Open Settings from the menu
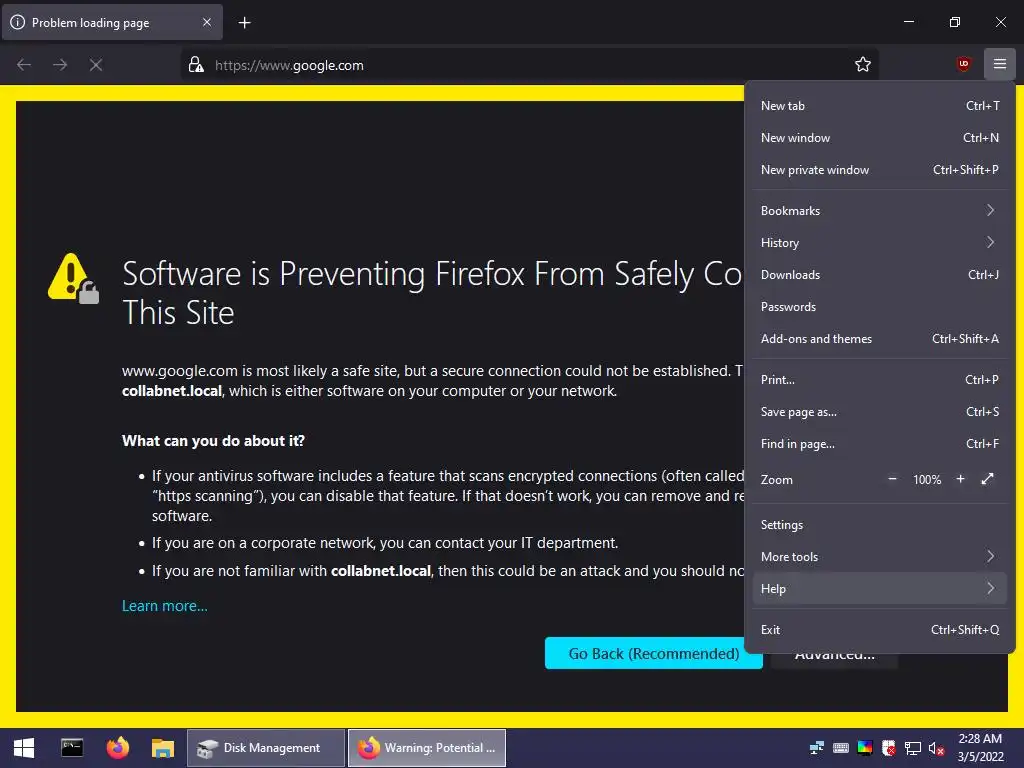The width and height of the screenshot is (1024, 768). pyautogui.click(x=879, y=524)
